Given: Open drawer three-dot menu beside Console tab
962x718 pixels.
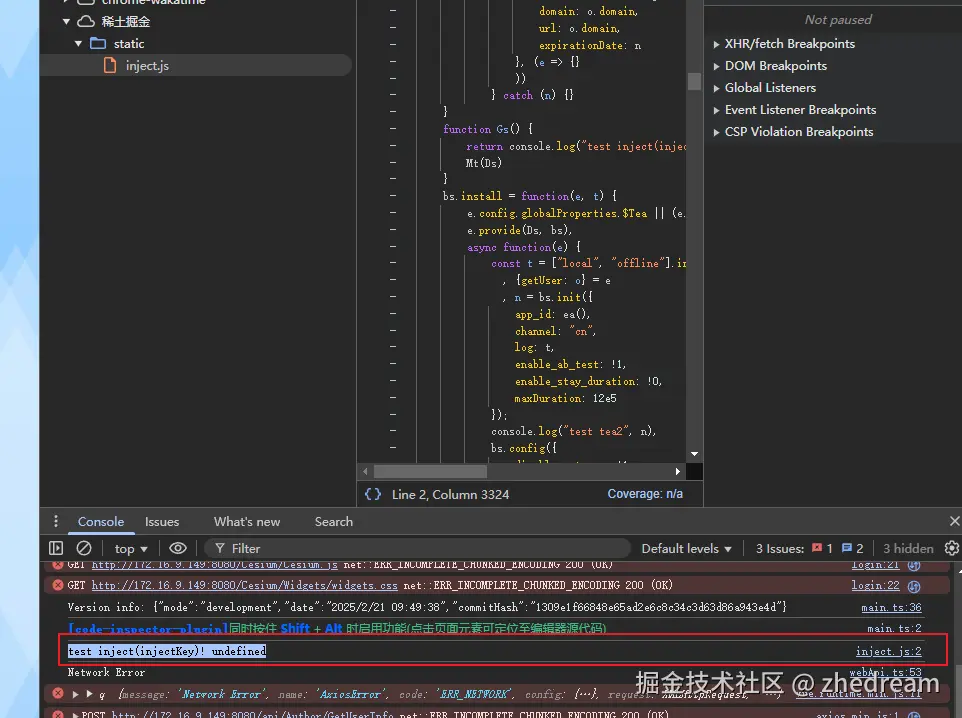Looking at the screenshot, I should (x=56, y=521).
